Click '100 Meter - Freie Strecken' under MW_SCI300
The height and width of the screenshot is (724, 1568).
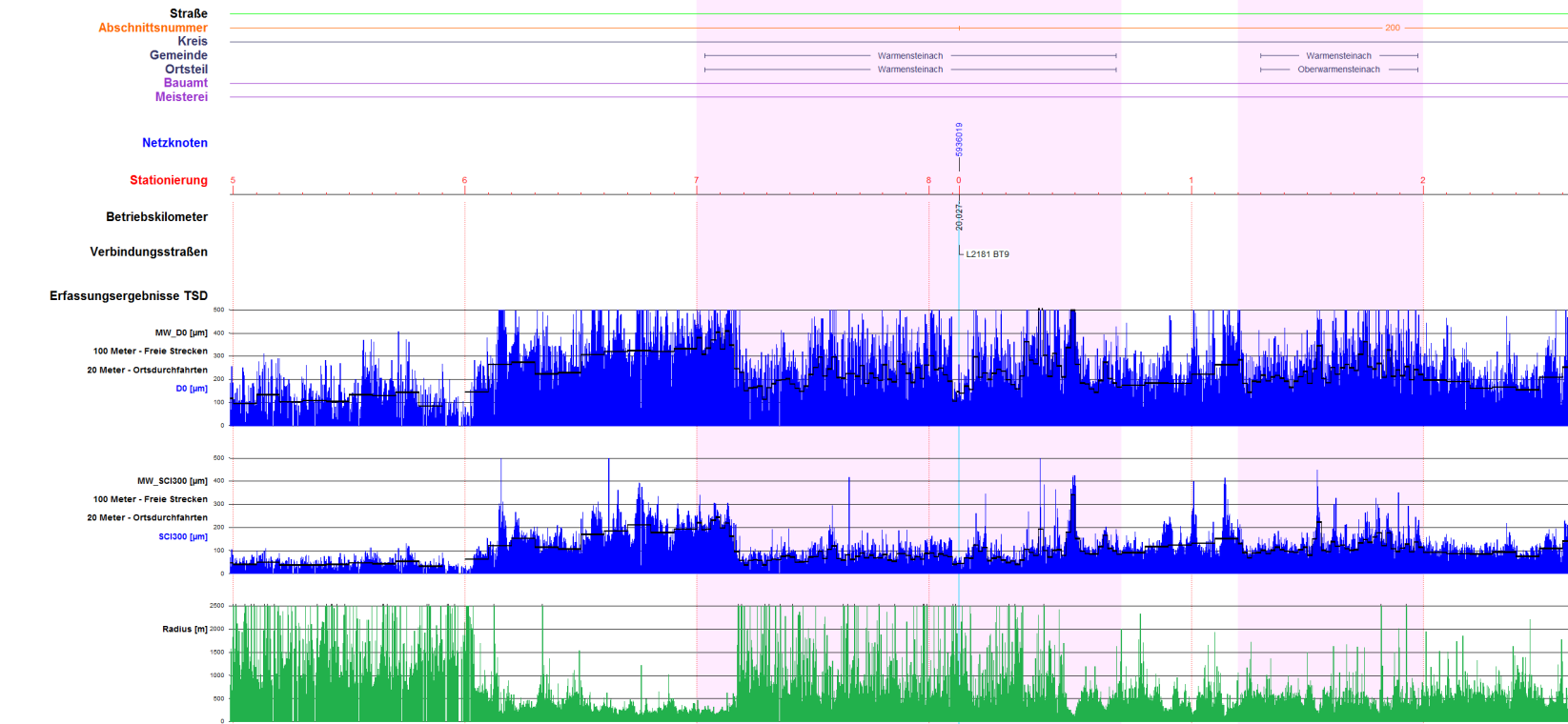(150, 499)
